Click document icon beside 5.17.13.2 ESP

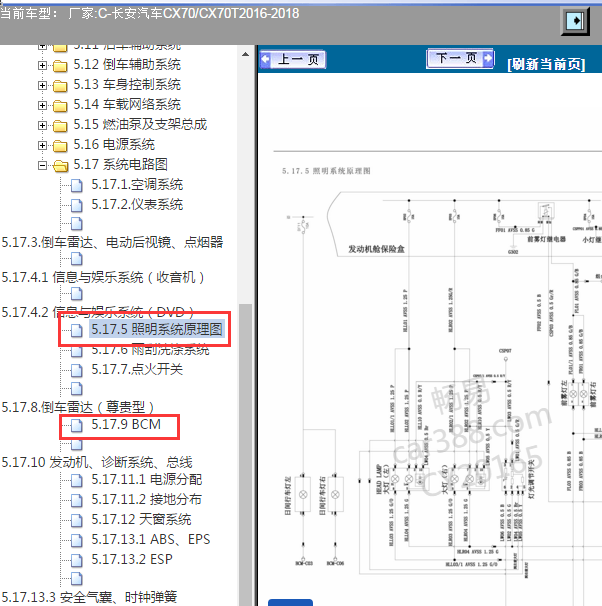point(77,560)
